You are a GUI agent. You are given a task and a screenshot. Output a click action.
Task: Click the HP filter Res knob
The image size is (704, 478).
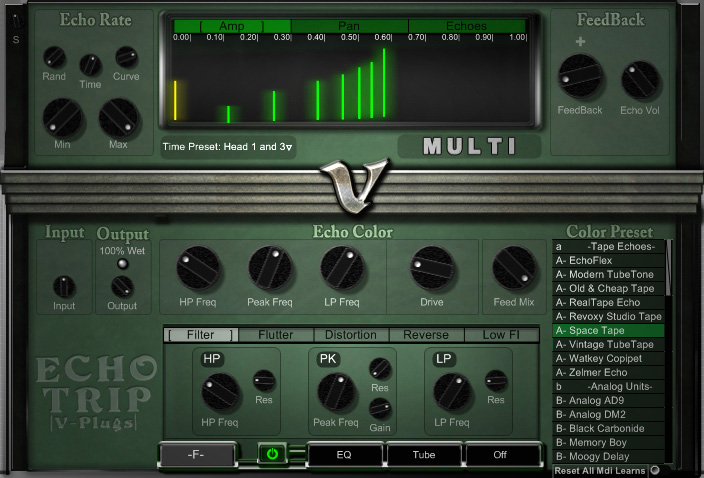click(264, 381)
